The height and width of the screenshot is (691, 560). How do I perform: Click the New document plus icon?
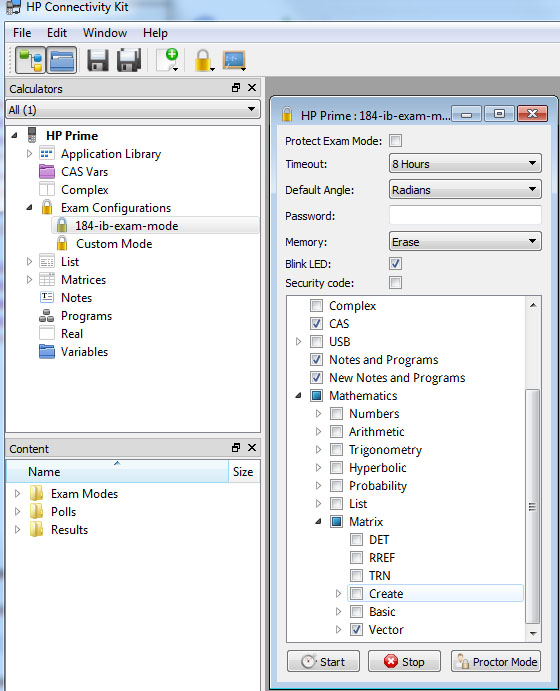click(x=168, y=60)
